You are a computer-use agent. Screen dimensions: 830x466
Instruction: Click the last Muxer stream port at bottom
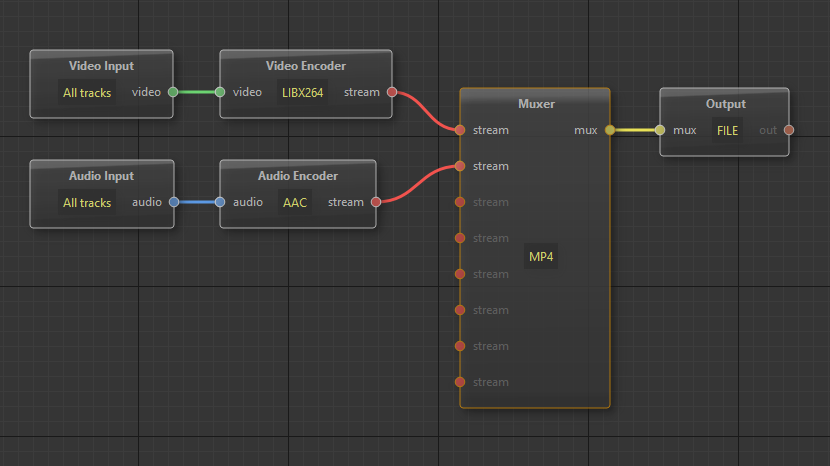(460, 382)
